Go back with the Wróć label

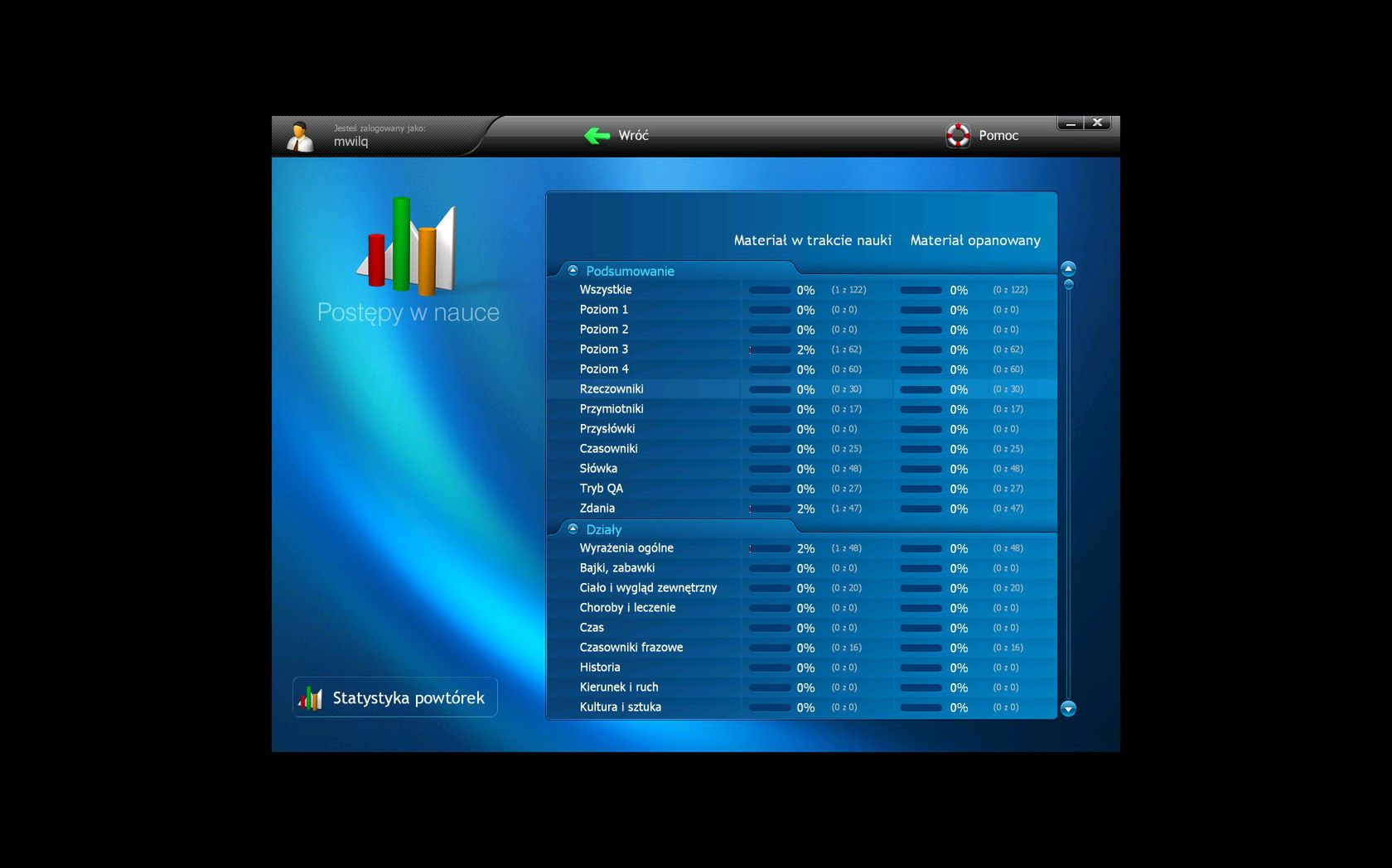click(x=633, y=135)
